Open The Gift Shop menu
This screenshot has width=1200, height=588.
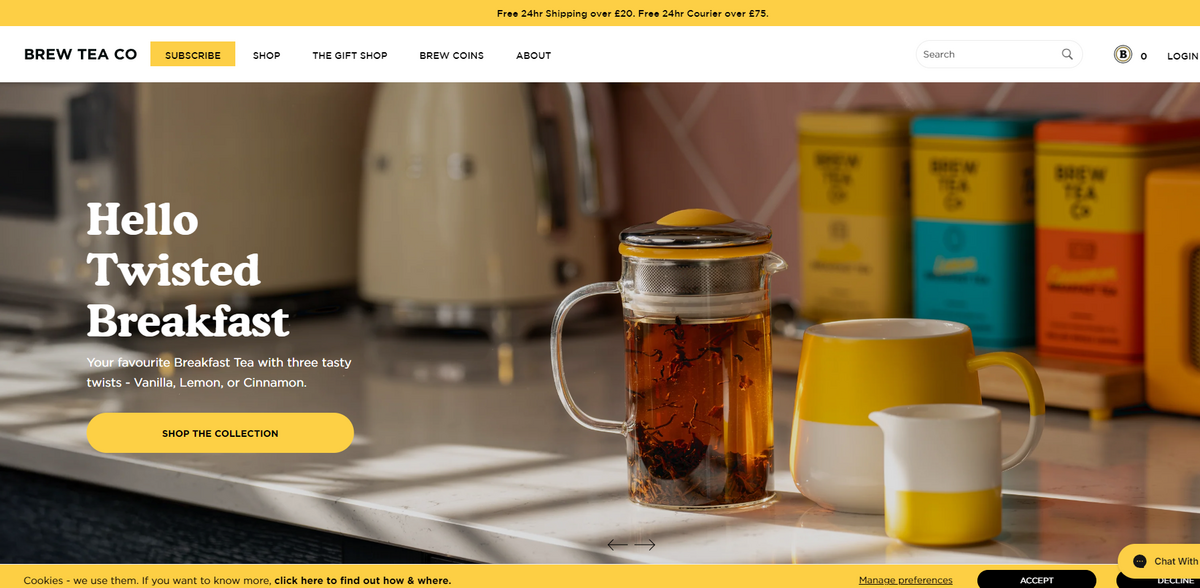click(x=350, y=55)
